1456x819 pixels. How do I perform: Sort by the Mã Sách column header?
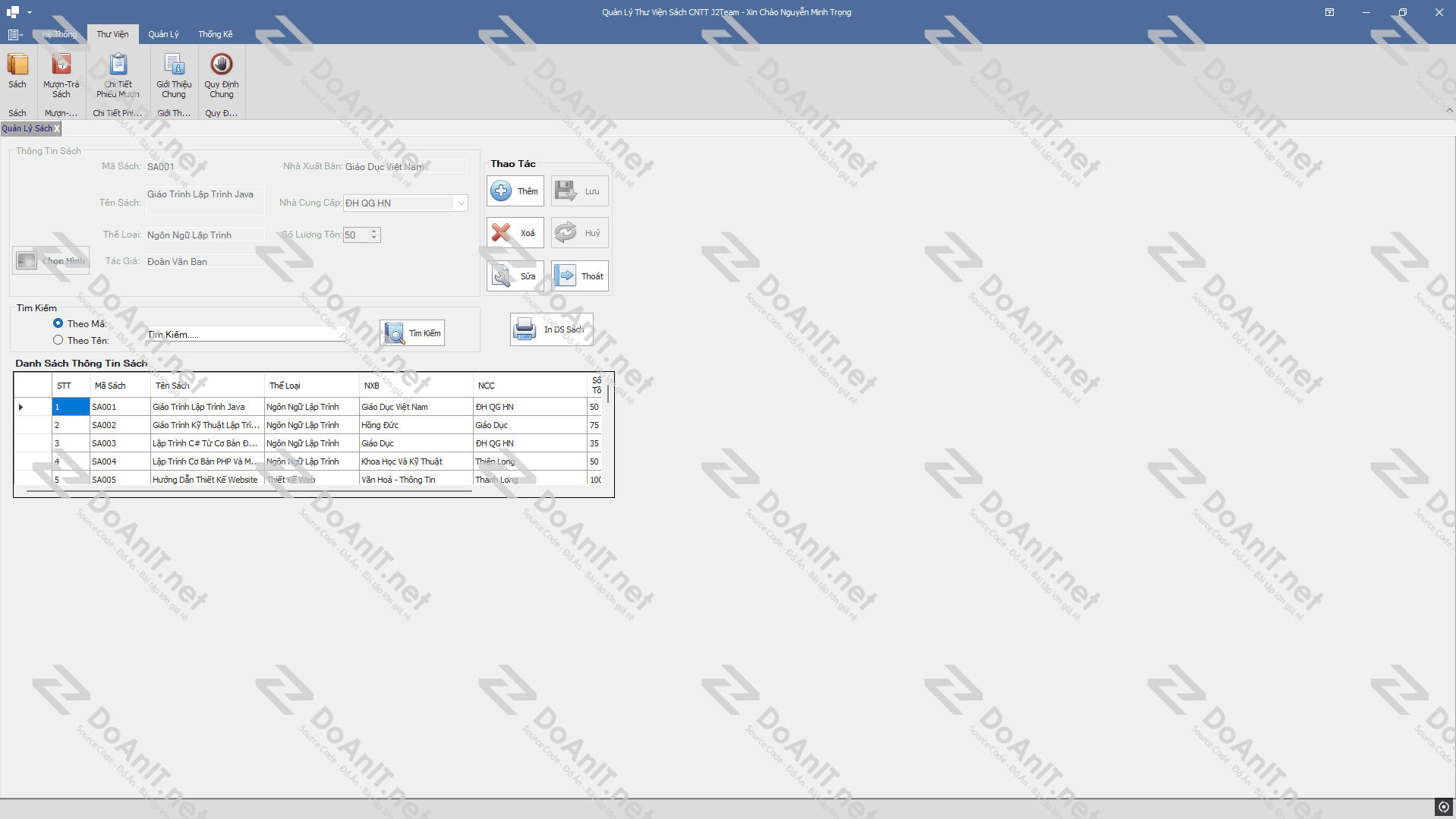pos(120,386)
